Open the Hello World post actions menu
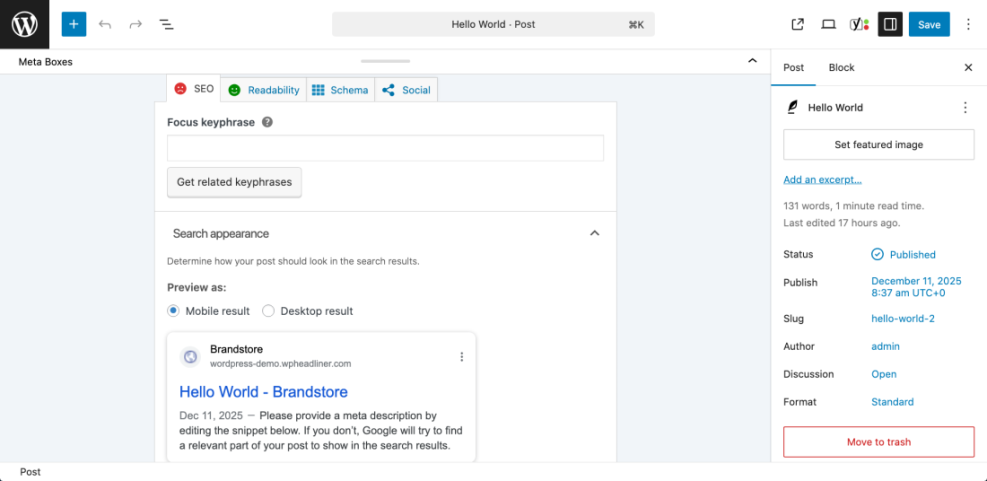This screenshot has width=987, height=481. 965,108
